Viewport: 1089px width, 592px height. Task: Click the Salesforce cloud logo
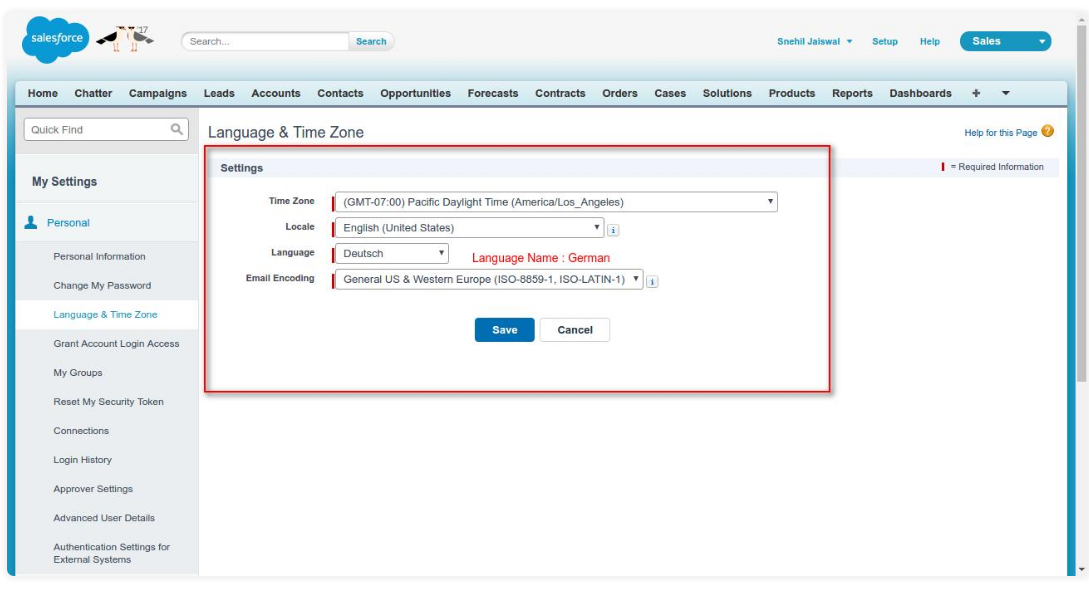pos(56,40)
